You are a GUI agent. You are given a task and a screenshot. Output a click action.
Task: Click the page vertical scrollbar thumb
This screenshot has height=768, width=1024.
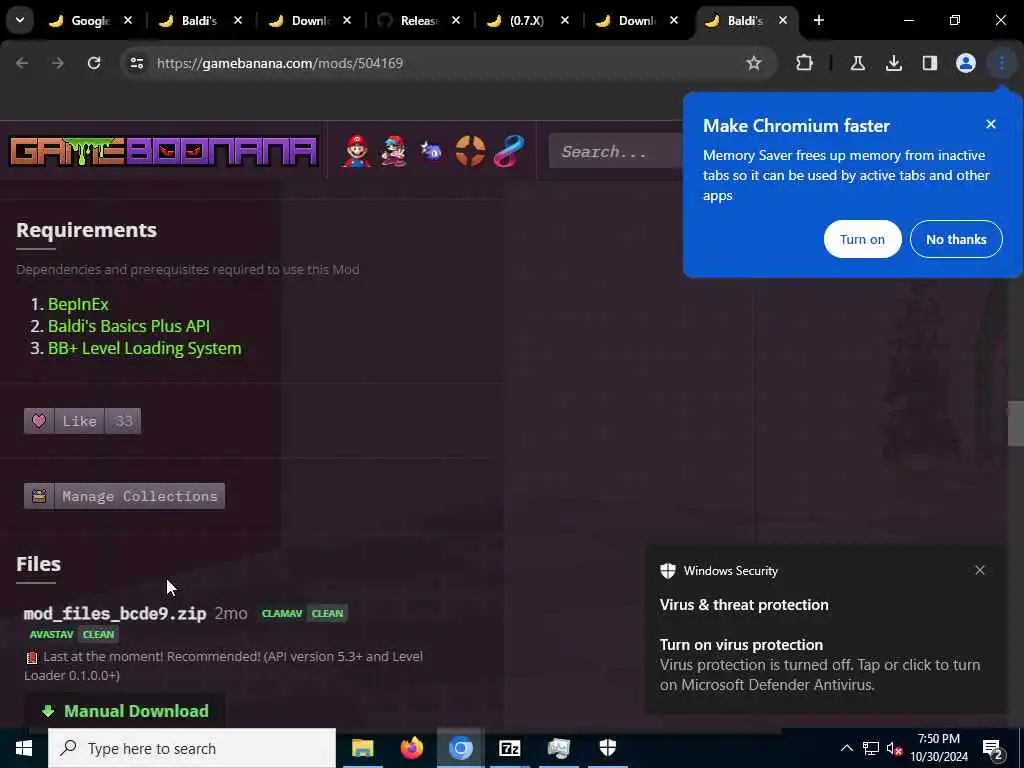(1016, 423)
